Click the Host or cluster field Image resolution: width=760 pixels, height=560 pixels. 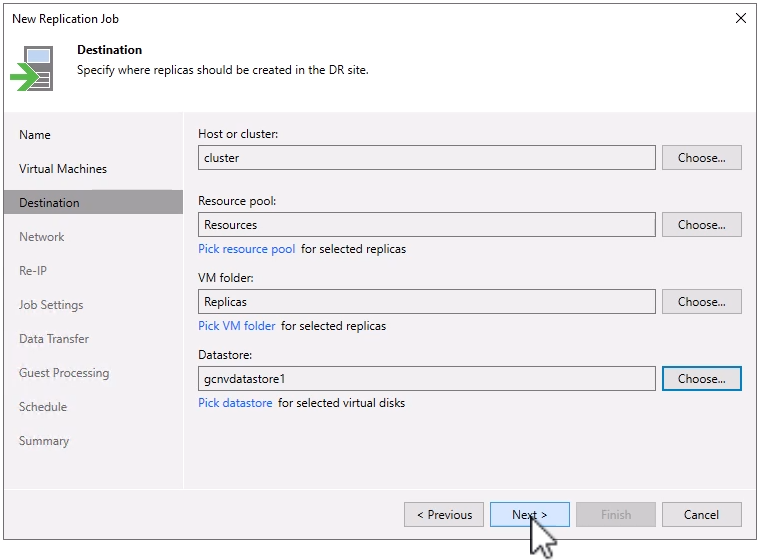[427, 158]
